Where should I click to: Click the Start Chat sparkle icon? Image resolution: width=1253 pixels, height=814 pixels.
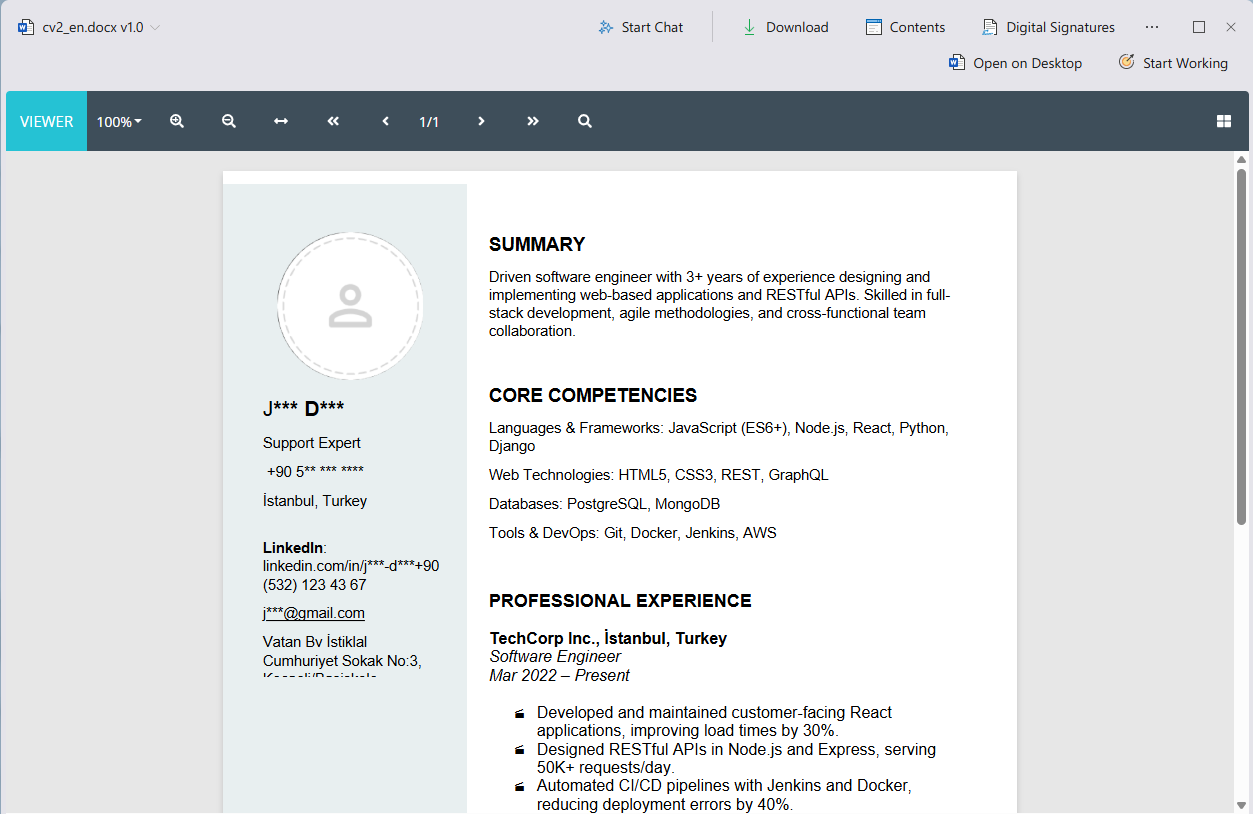[x=605, y=27]
